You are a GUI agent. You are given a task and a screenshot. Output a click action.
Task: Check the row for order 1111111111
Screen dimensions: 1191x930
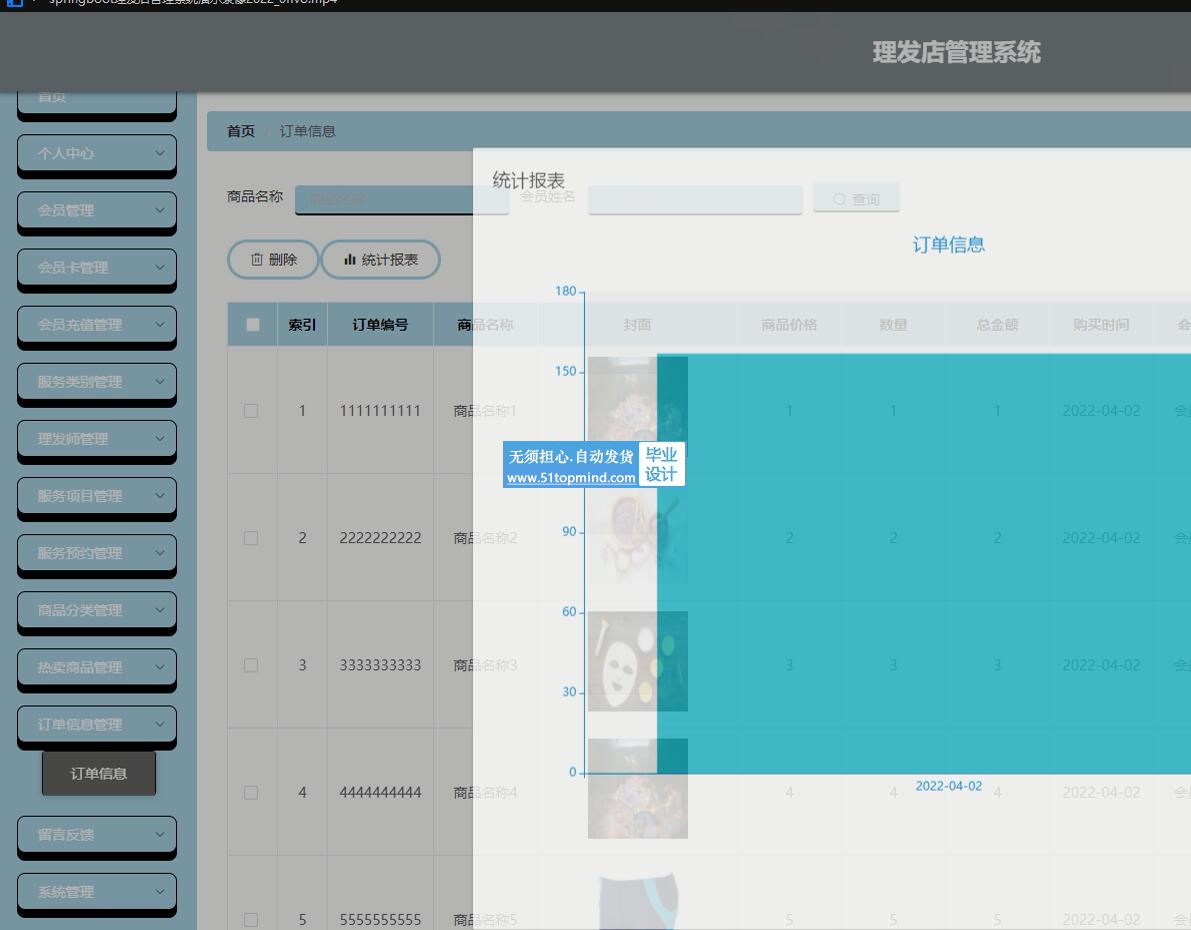click(x=251, y=411)
